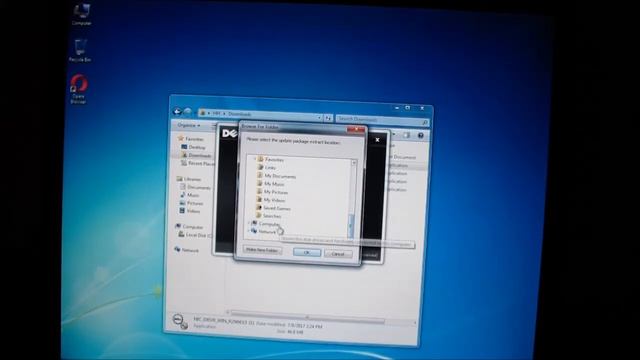Open the Organize dropdown menu in Explorer
The width and height of the screenshot is (640, 360).
[x=189, y=125]
